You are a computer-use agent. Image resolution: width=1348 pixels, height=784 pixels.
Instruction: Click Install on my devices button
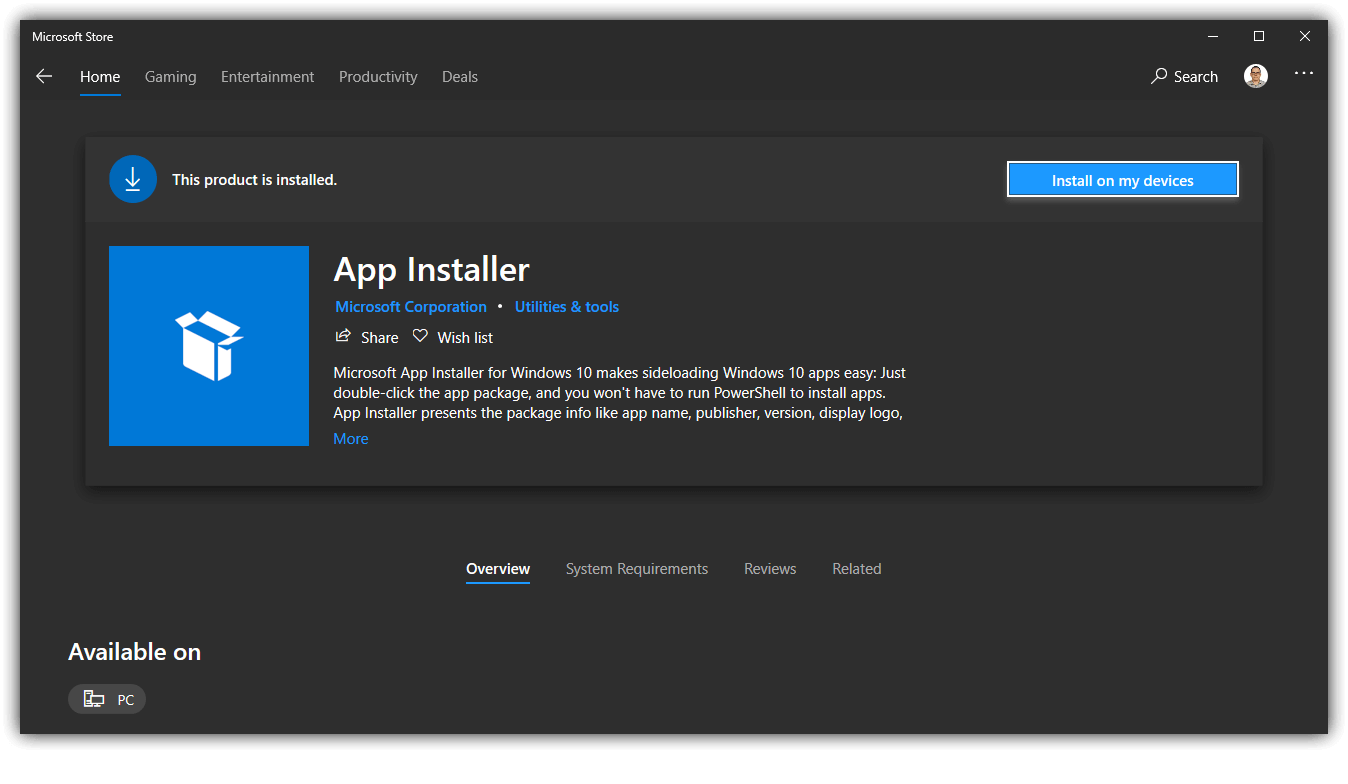1123,180
